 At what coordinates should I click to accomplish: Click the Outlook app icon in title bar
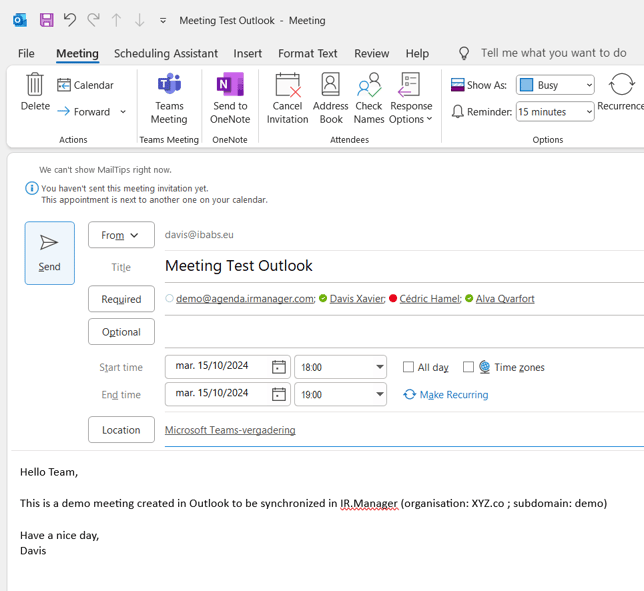(20, 20)
